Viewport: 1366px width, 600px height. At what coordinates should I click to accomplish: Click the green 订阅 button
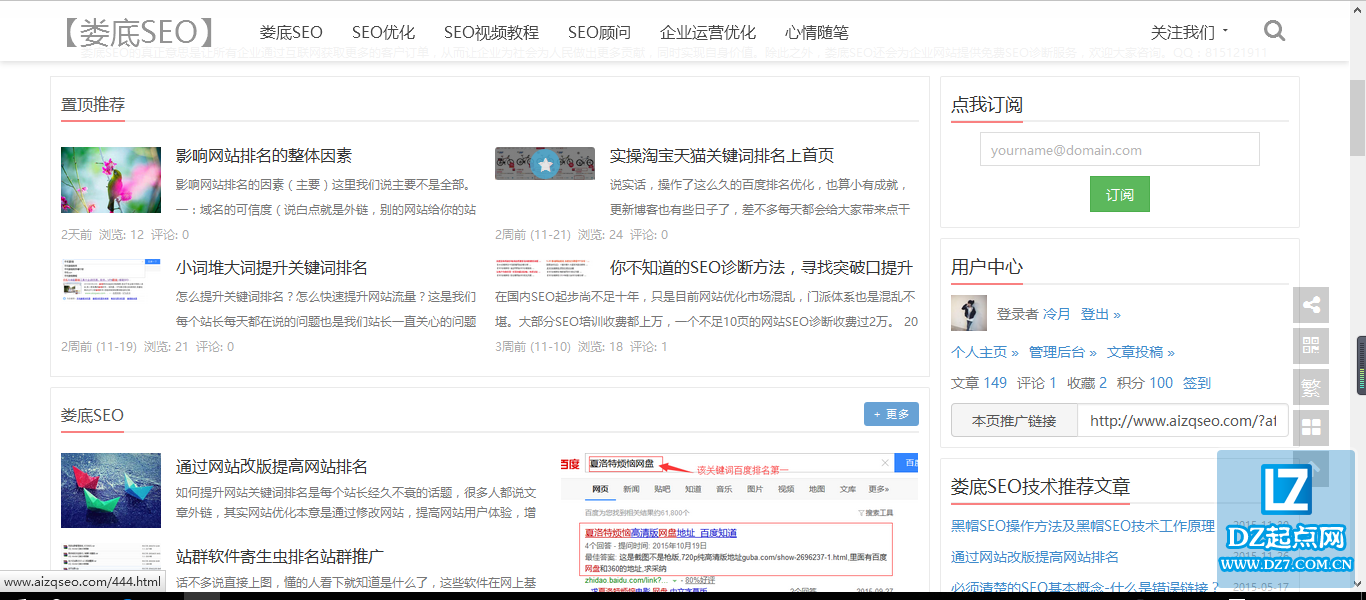coord(1120,194)
